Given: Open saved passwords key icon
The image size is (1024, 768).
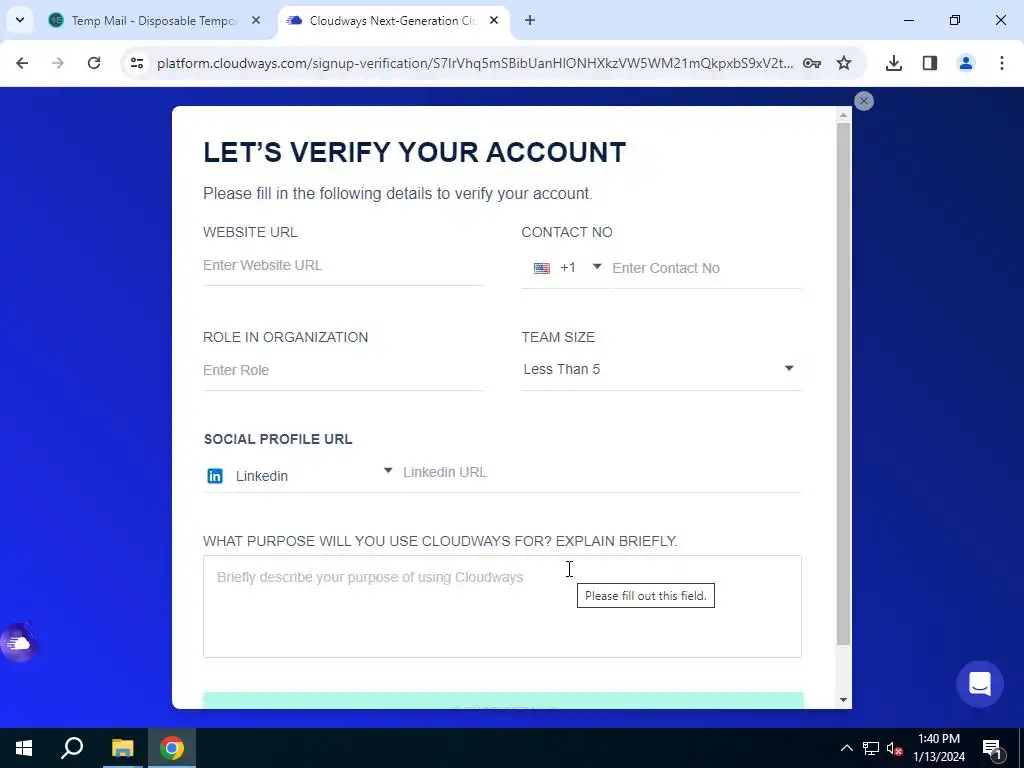Looking at the screenshot, I should point(812,63).
